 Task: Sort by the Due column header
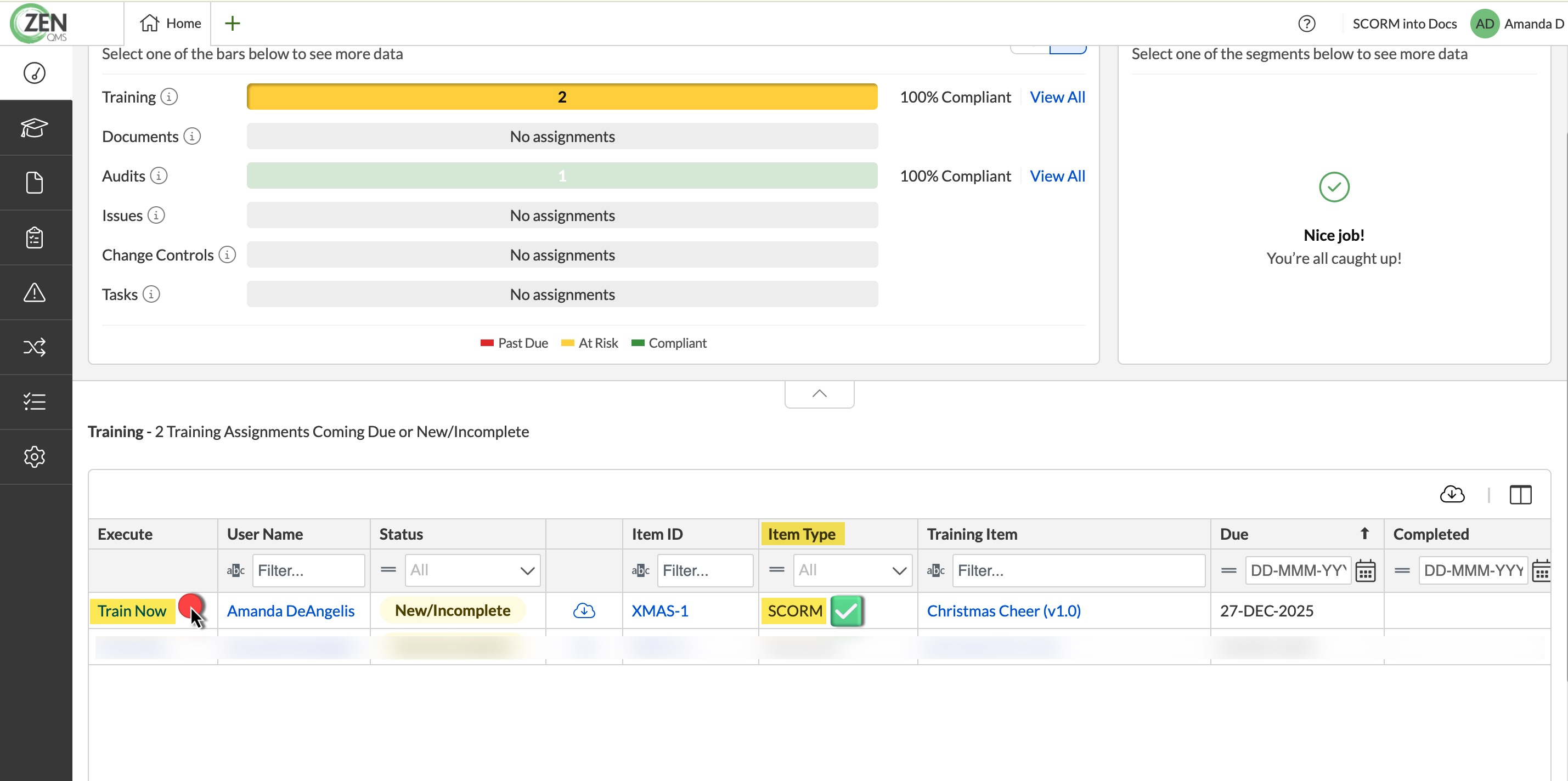point(1296,534)
